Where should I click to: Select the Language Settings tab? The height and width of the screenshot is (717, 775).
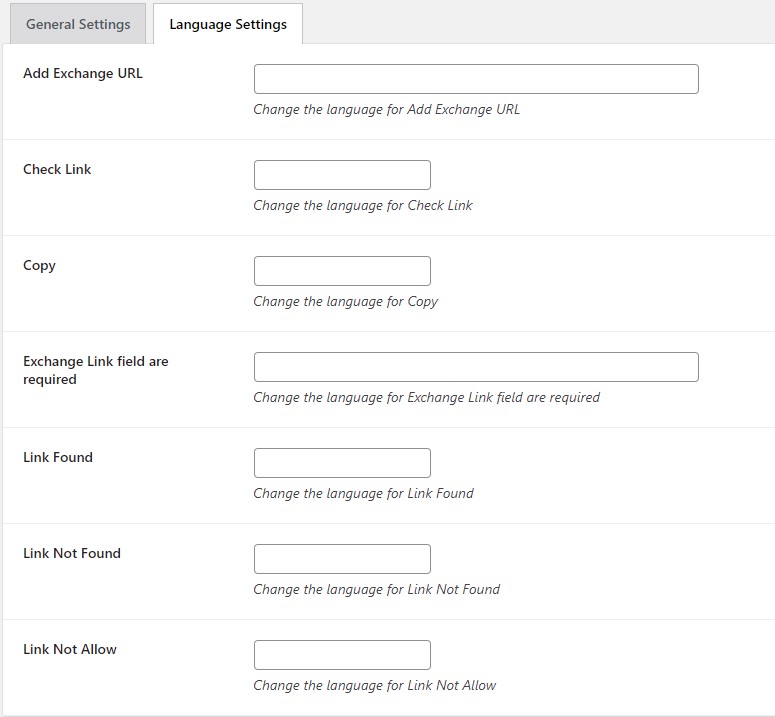pyautogui.click(x=228, y=24)
